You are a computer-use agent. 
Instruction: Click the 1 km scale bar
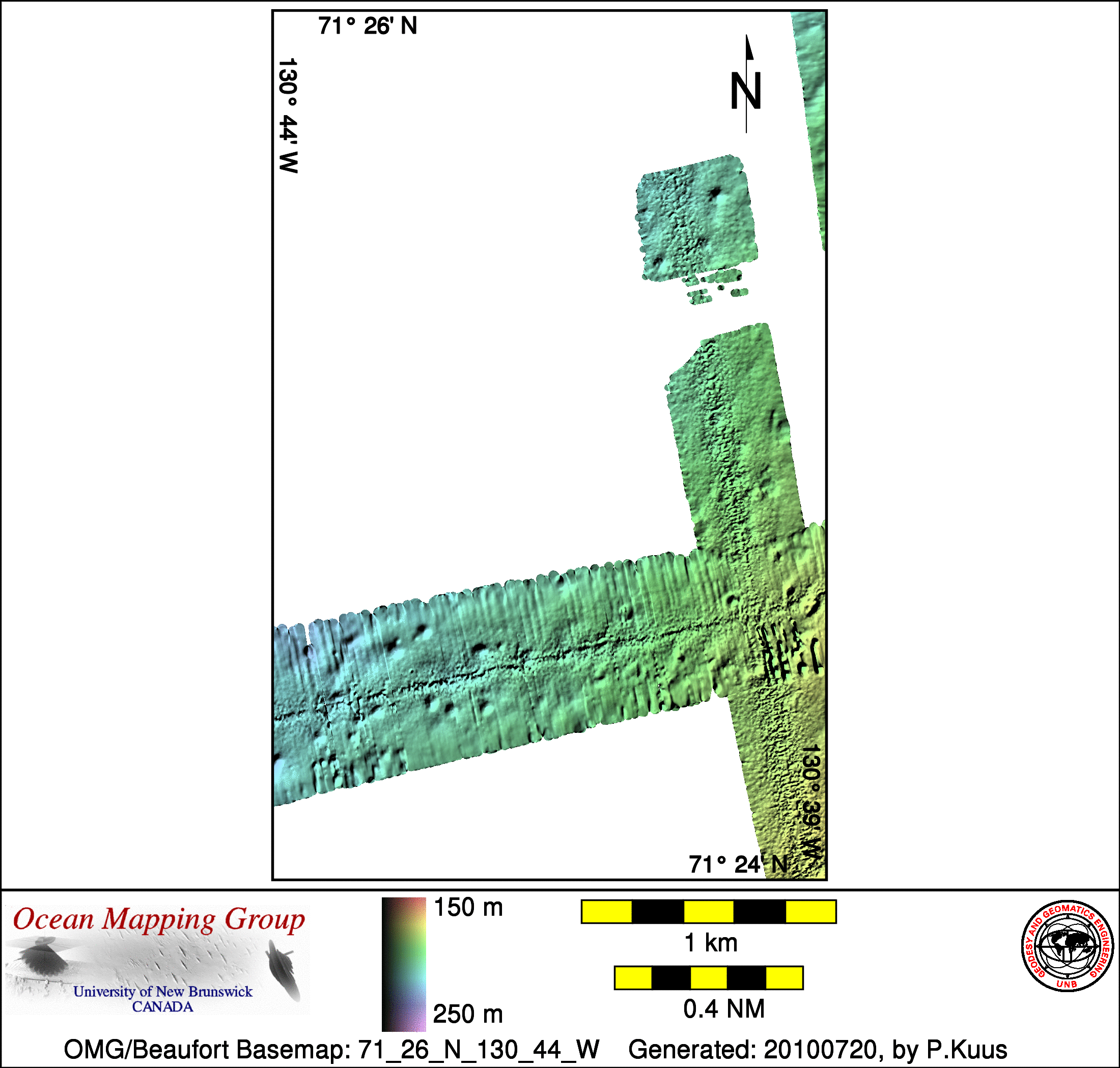708,912
